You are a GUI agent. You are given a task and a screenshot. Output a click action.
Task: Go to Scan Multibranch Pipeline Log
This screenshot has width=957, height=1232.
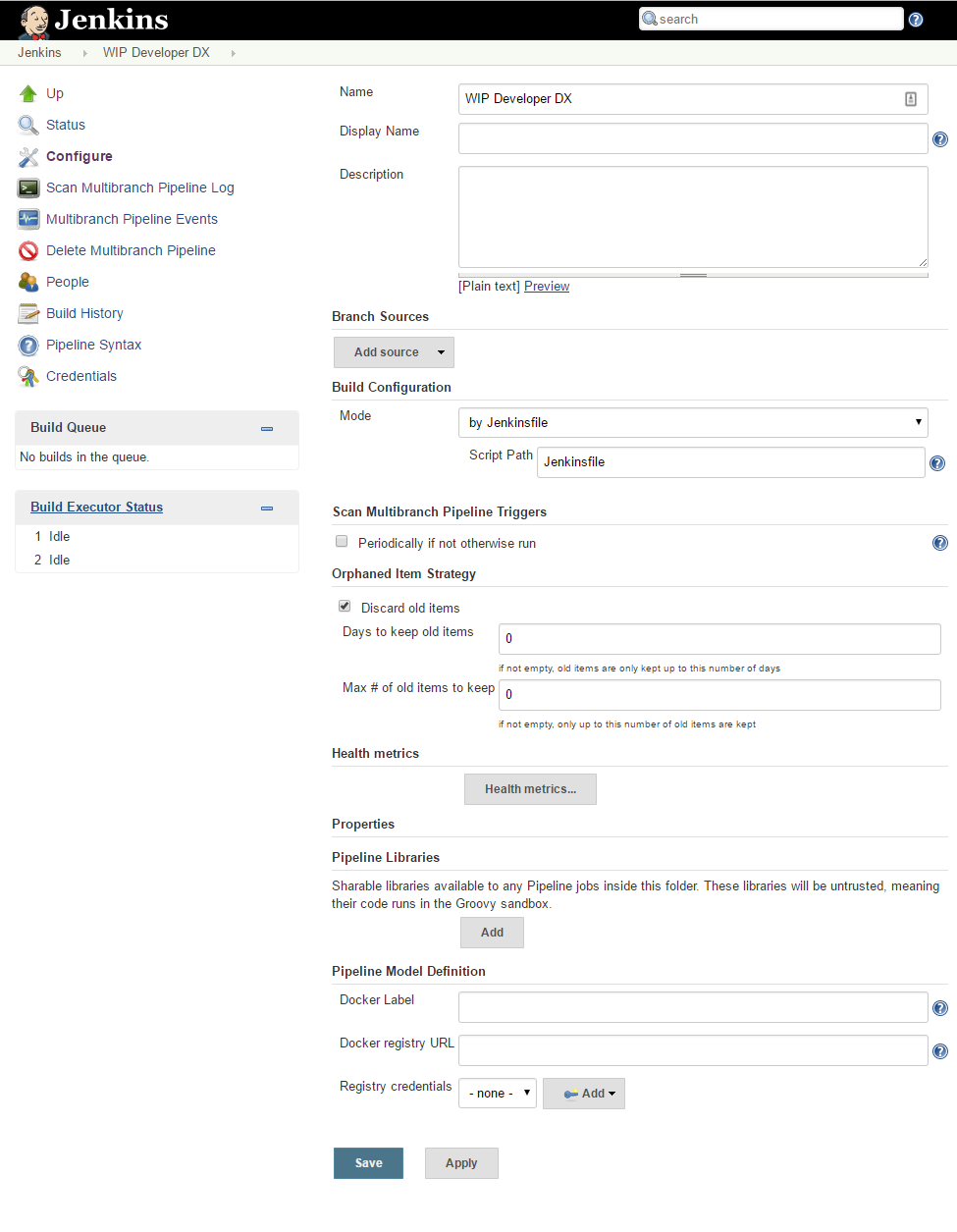click(140, 187)
